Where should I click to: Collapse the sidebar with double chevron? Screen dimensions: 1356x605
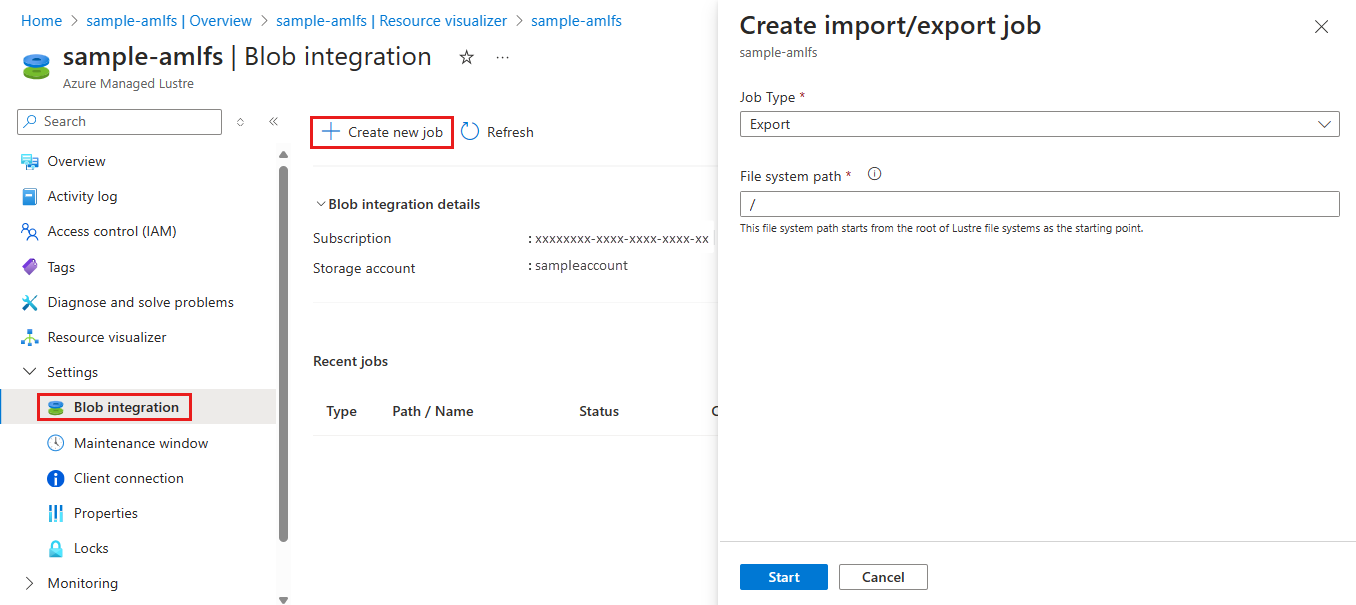273,122
